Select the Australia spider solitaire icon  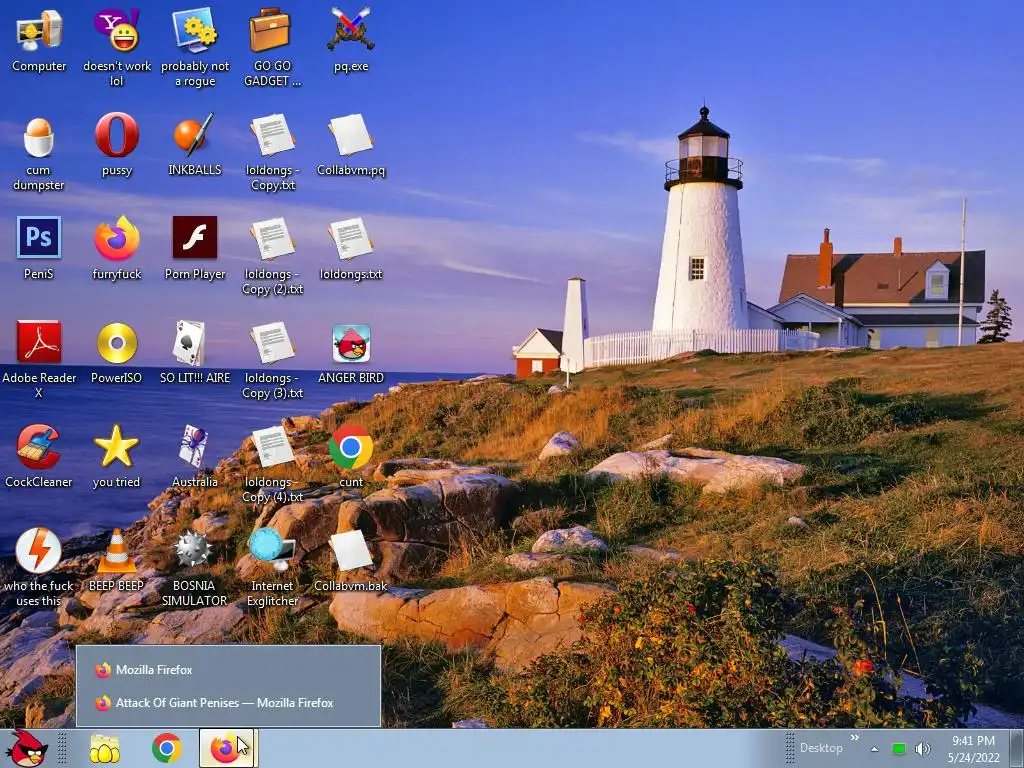[x=195, y=456]
